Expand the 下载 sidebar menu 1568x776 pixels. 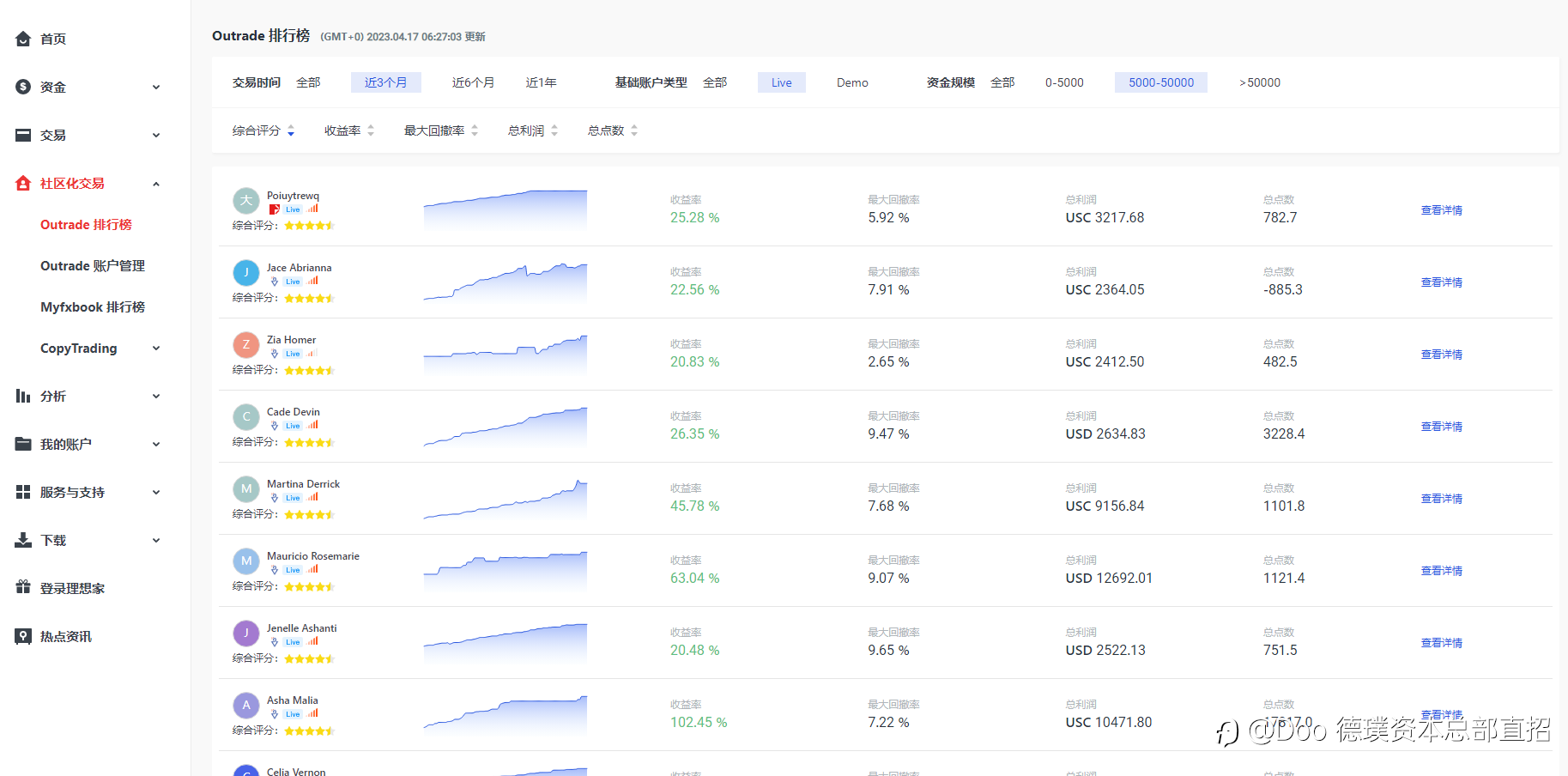pos(156,540)
